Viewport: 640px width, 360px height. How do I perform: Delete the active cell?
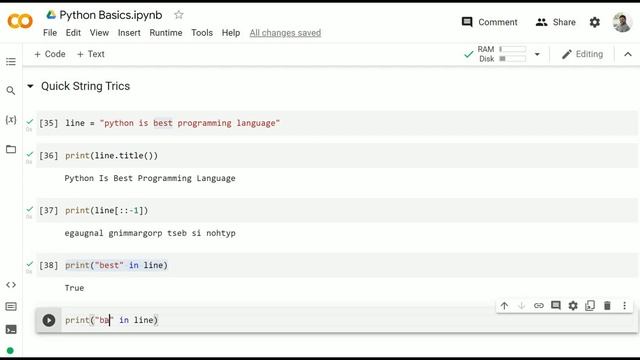pyautogui.click(x=607, y=306)
